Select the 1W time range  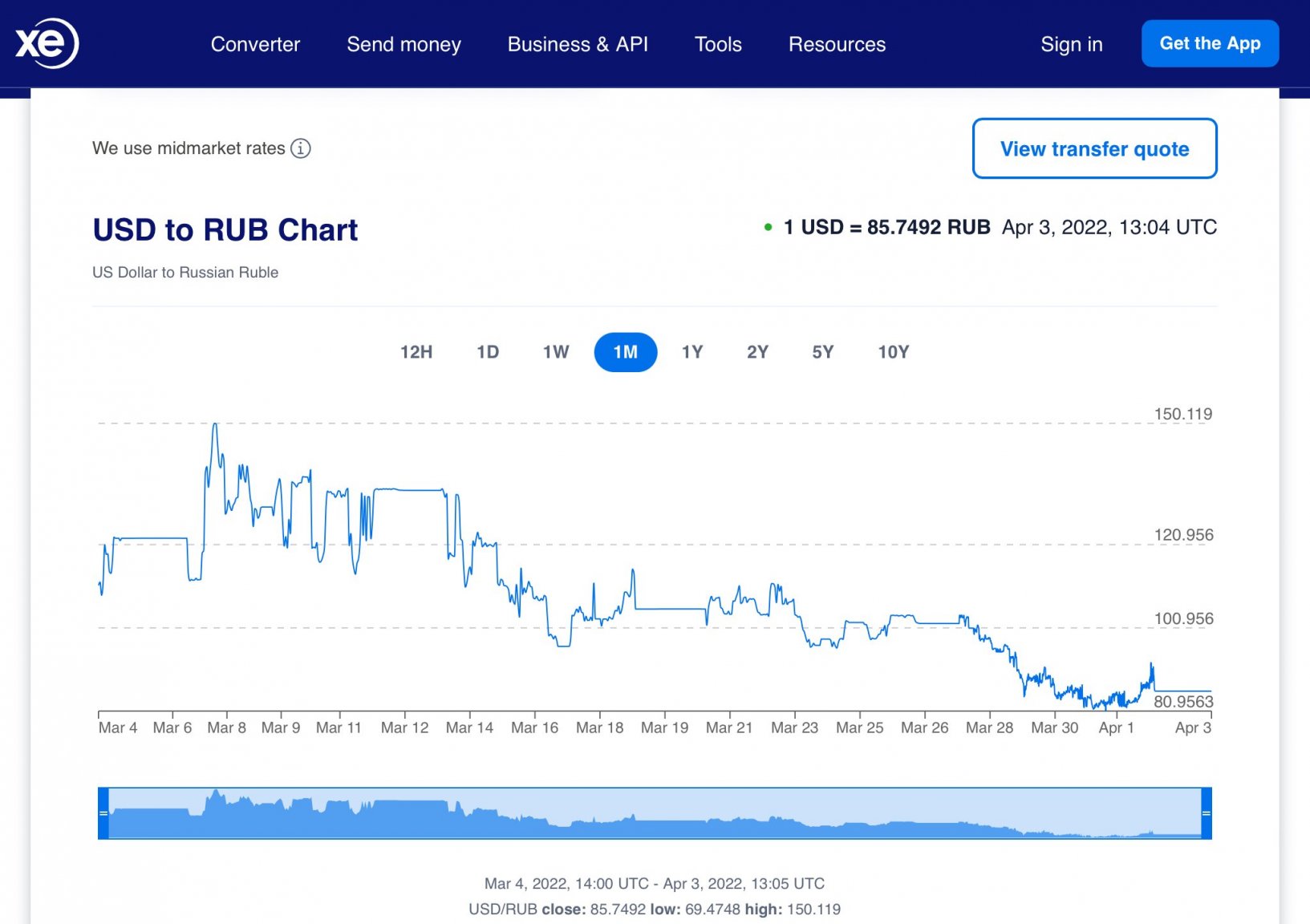556,352
